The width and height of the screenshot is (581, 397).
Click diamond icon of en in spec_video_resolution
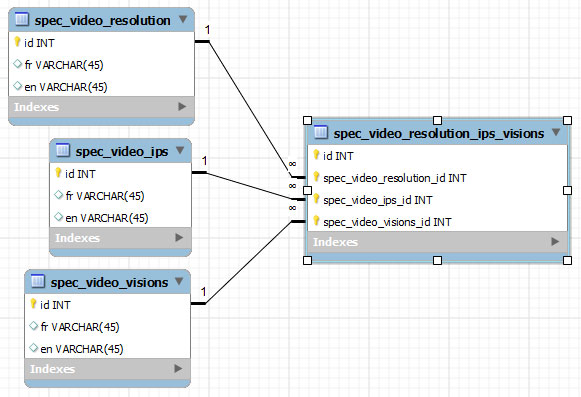point(17,86)
